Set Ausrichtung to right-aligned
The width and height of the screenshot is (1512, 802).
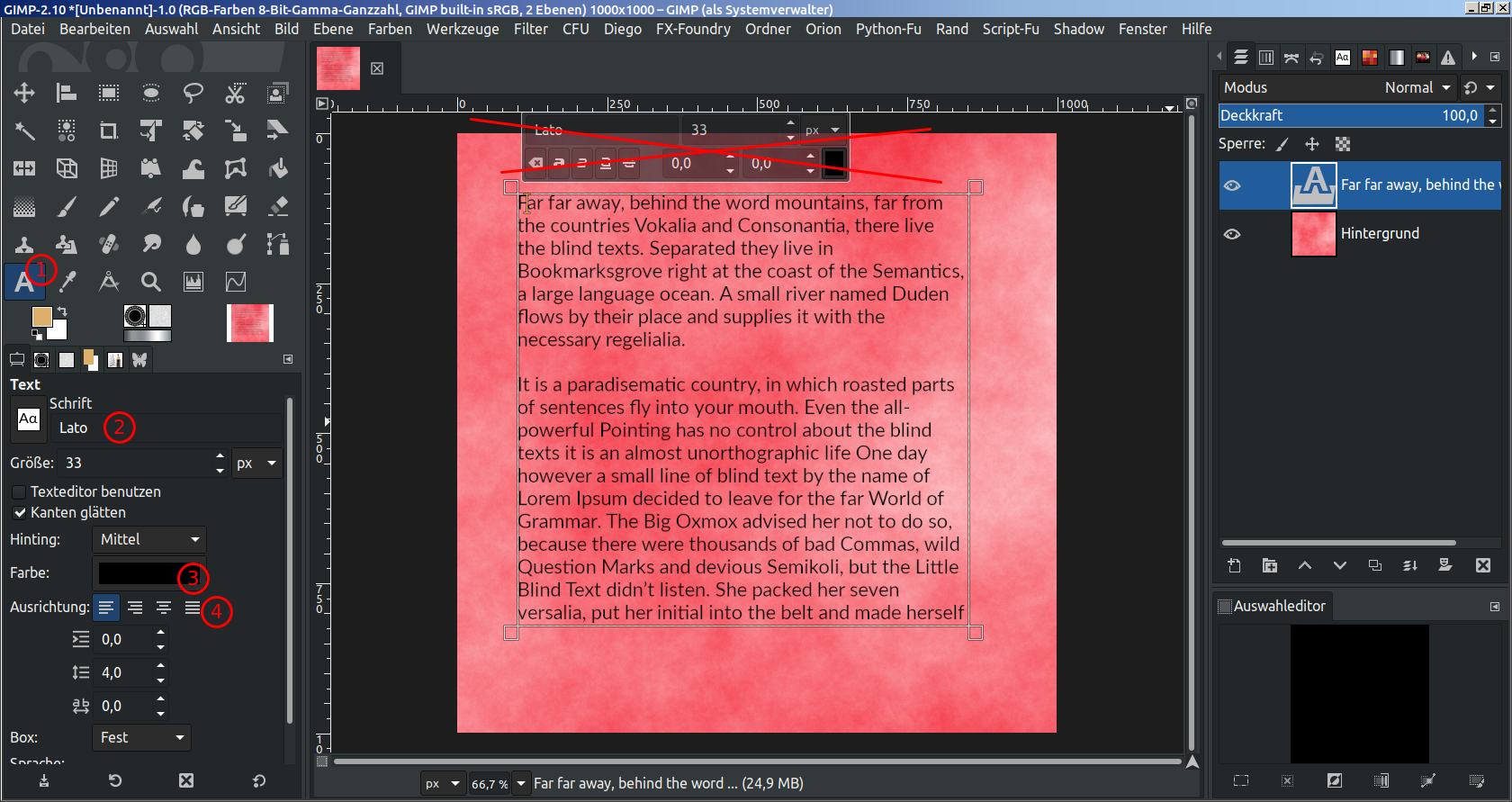pyautogui.click(x=135, y=608)
